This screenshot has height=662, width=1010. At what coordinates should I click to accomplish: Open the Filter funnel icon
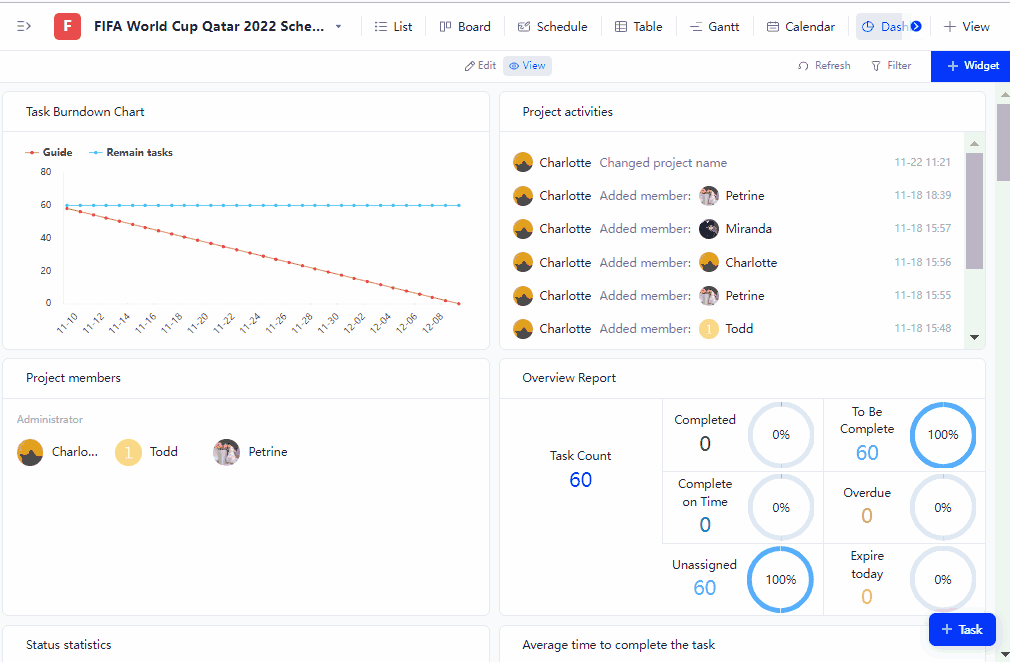tap(876, 66)
